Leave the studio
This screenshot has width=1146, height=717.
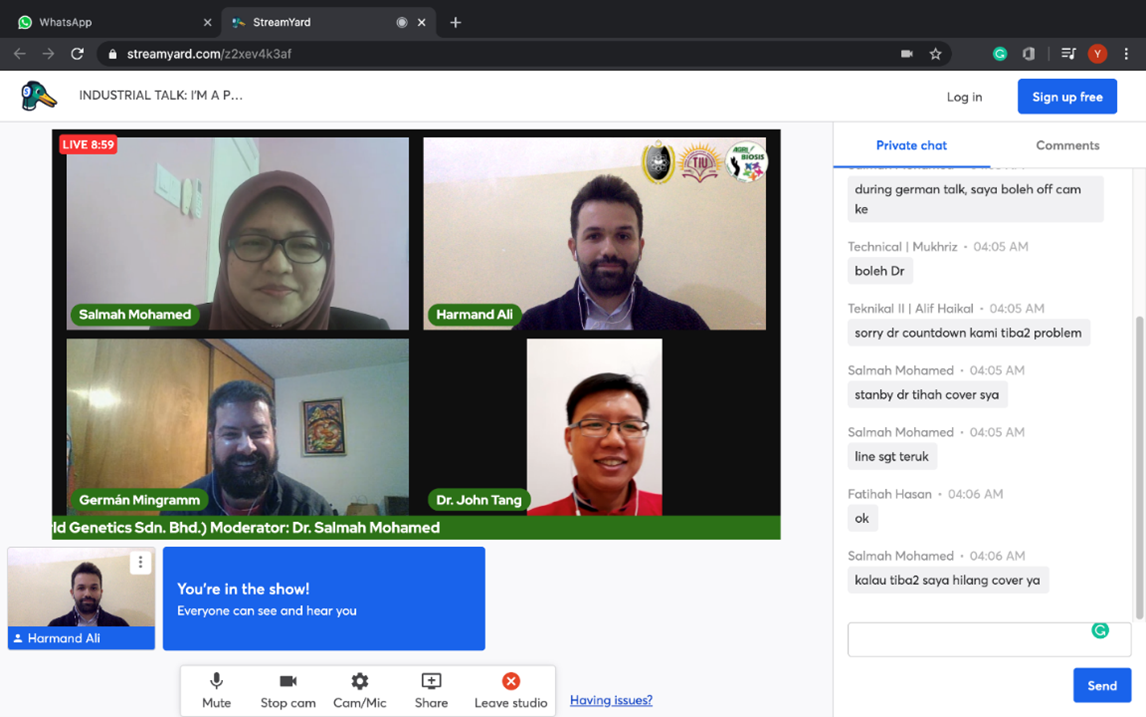510,690
